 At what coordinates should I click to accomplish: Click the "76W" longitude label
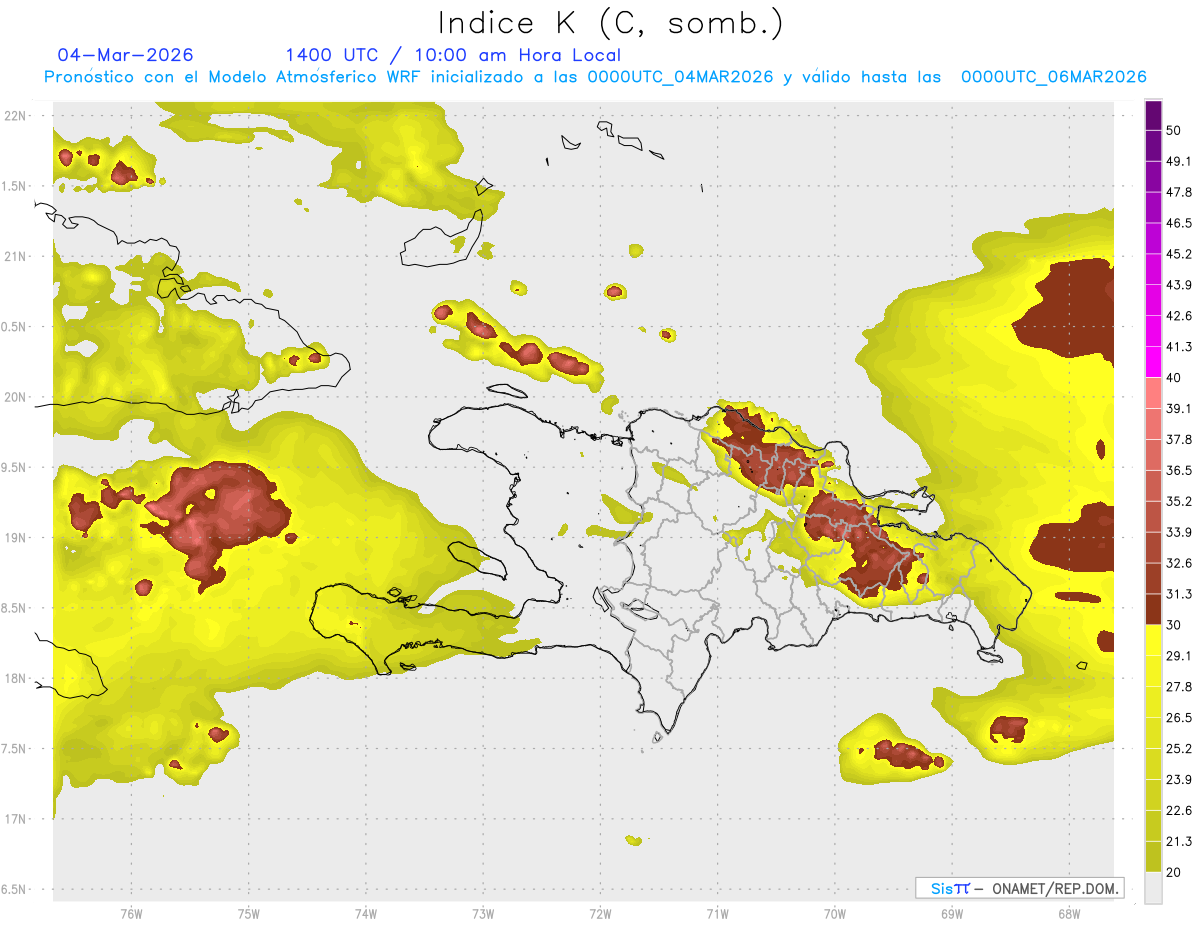point(131,914)
